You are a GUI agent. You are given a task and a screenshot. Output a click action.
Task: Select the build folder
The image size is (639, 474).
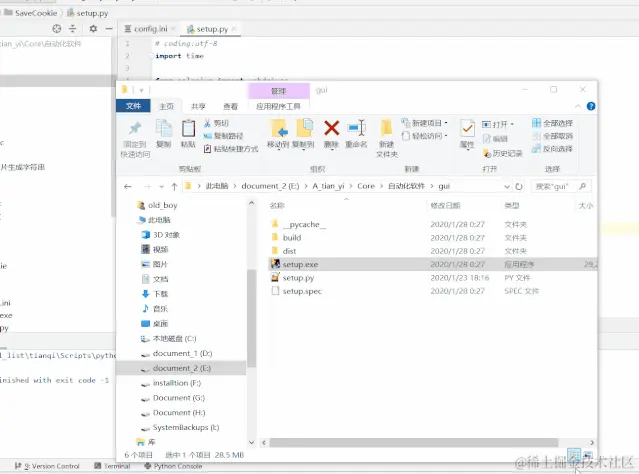click(292, 238)
